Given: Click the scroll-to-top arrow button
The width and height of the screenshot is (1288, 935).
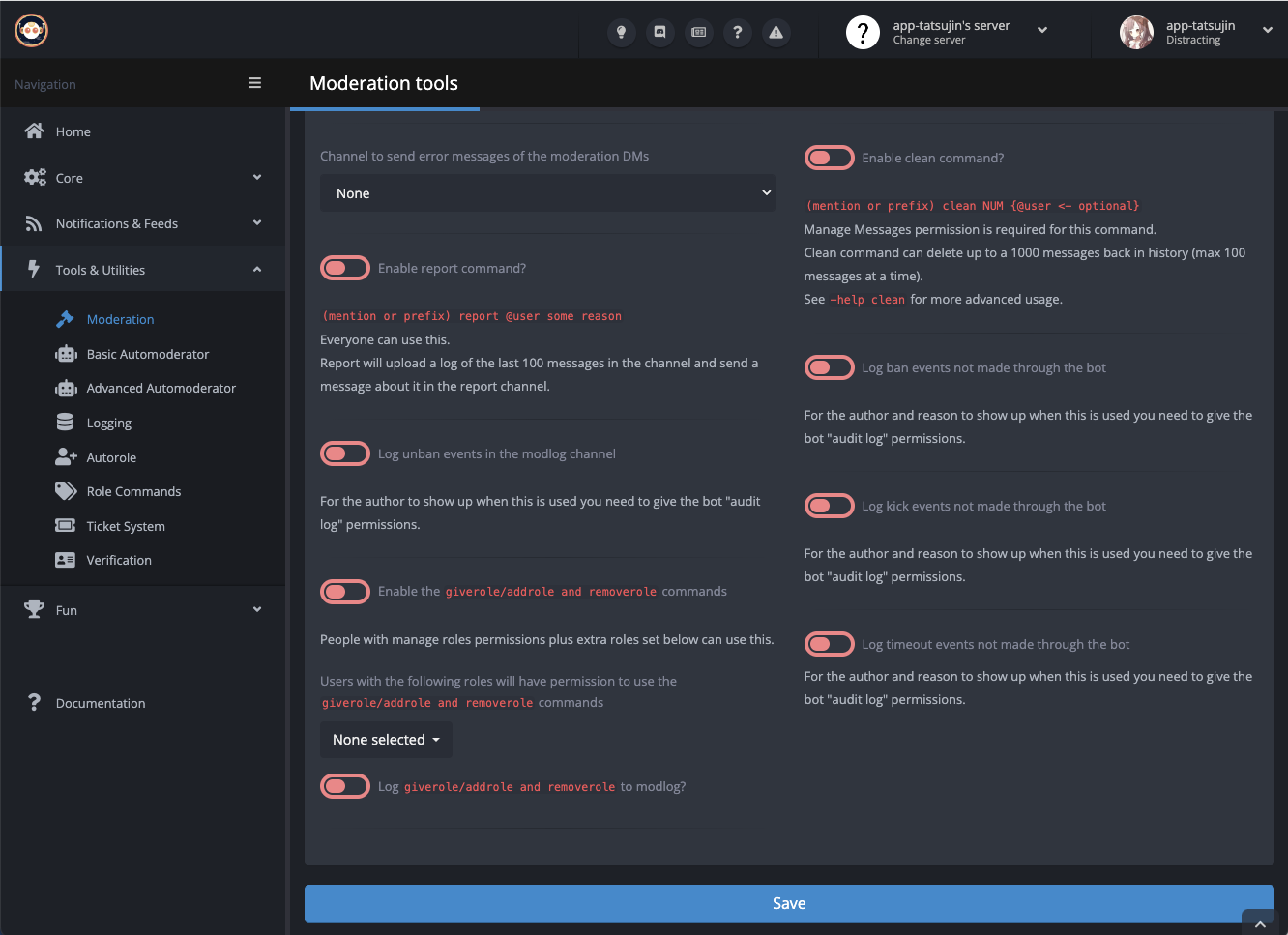Looking at the screenshot, I should click(x=1259, y=923).
